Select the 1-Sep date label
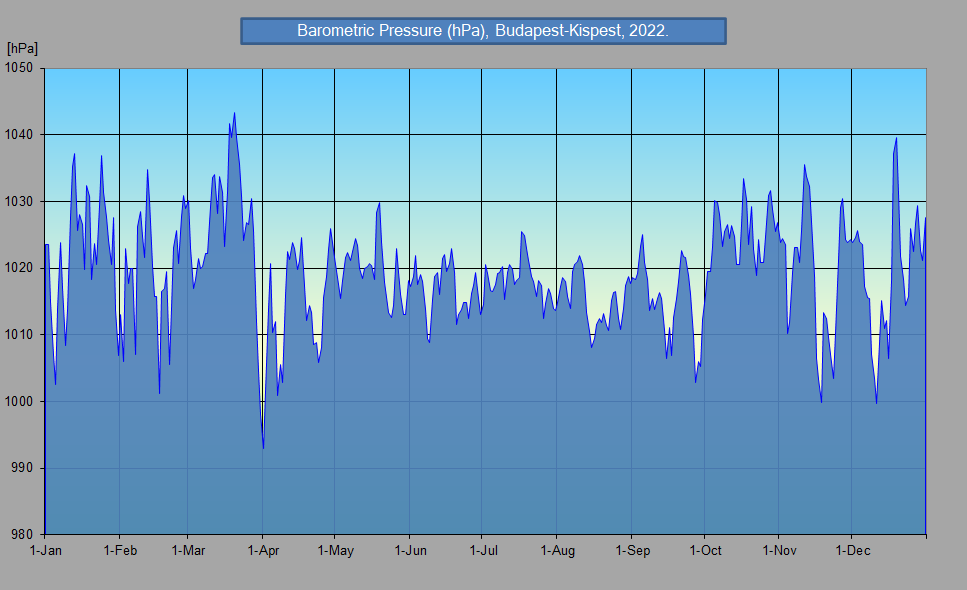The image size is (967, 590). [632, 551]
